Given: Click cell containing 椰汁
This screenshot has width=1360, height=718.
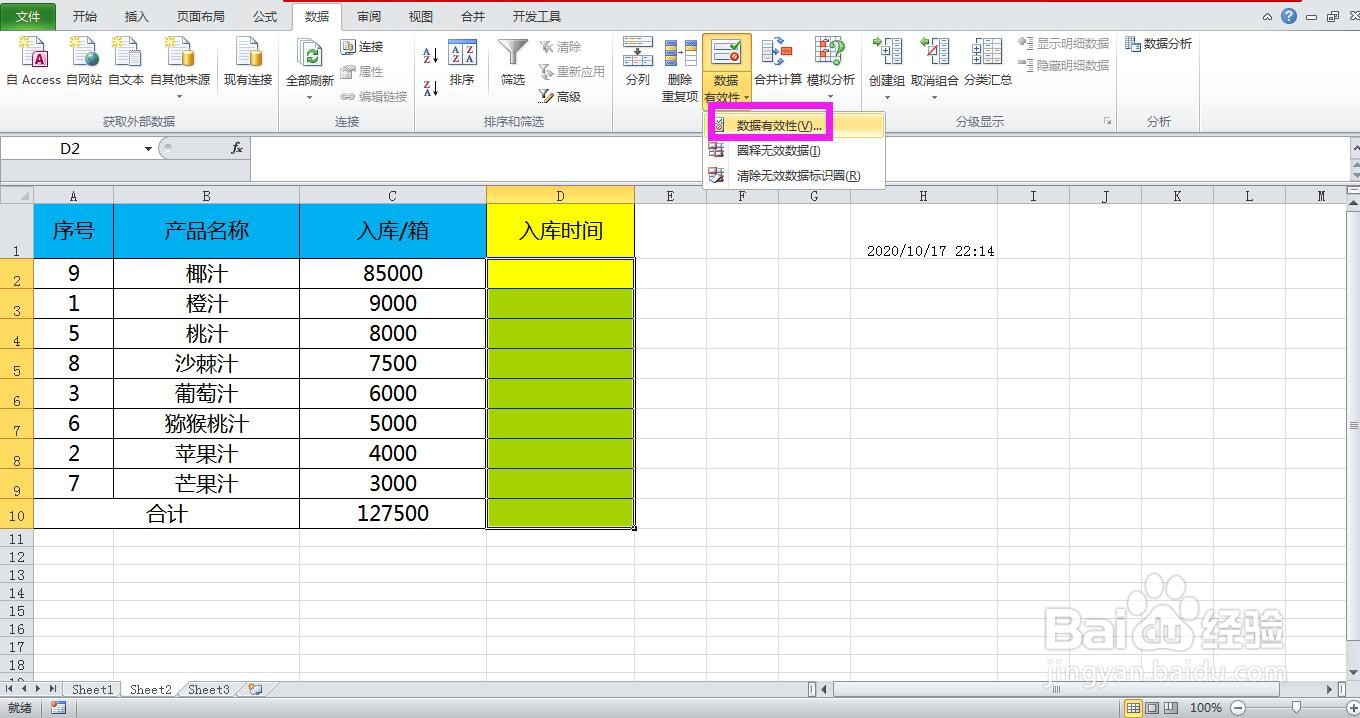Looking at the screenshot, I should click(x=206, y=274).
